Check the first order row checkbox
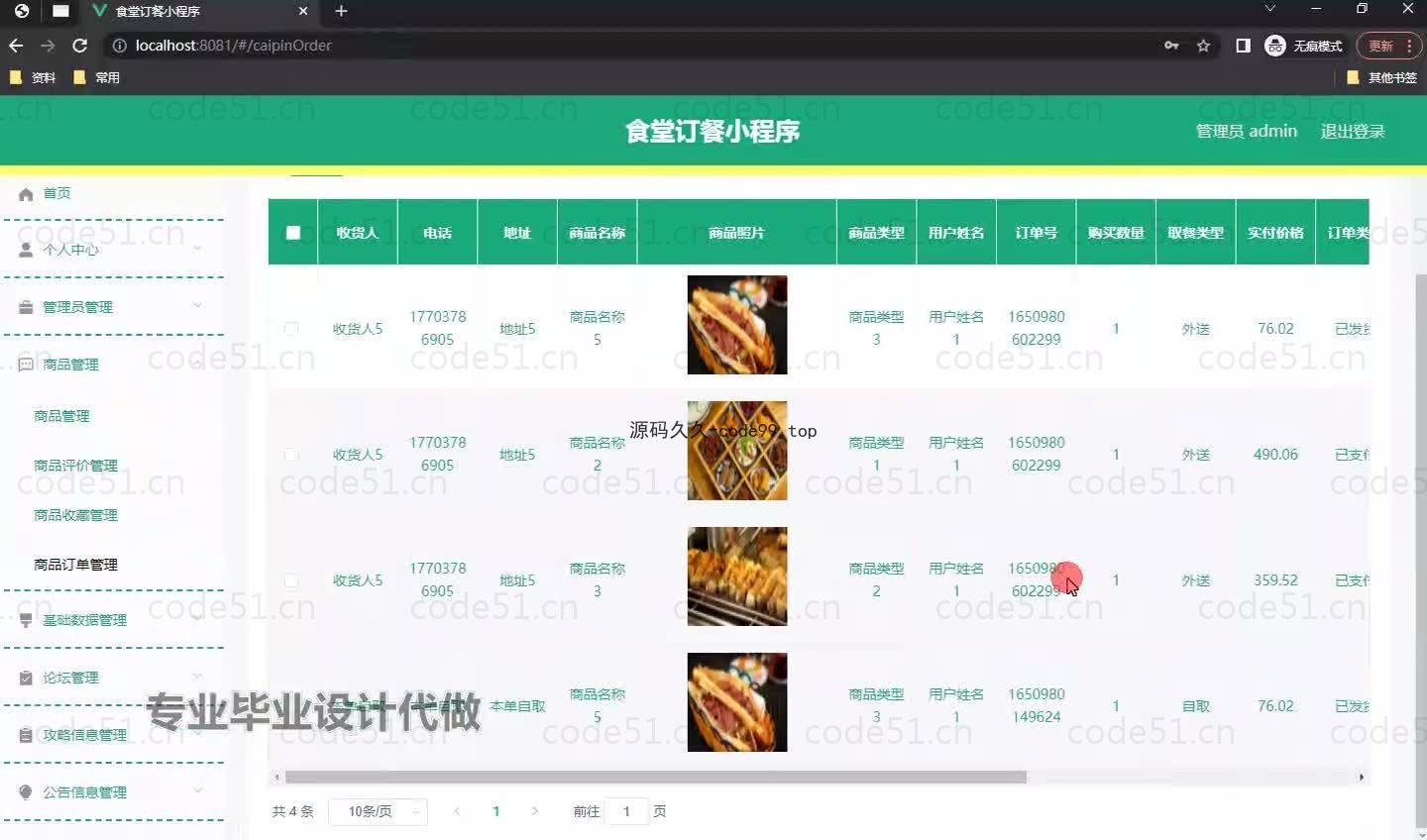Screen dimensions: 1427x840 (x=291, y=329)
